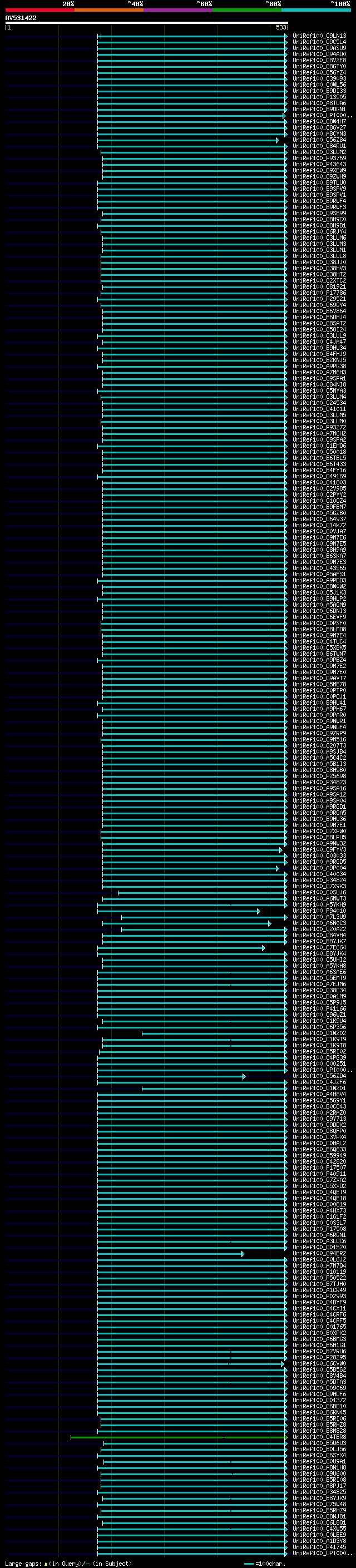Open hit UniRef100_Q43565
The image size is (356, 1568).
click(319, 568)
